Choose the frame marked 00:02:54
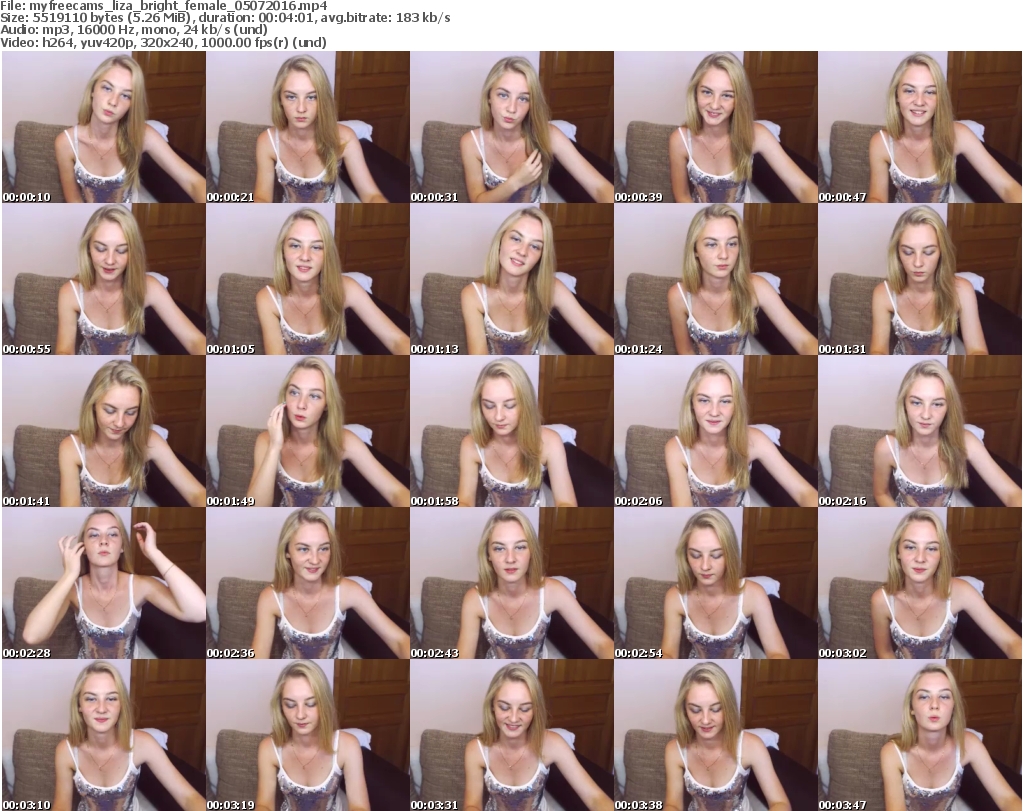The width and height of the screenshot is (1024, 811). [716, 583]
